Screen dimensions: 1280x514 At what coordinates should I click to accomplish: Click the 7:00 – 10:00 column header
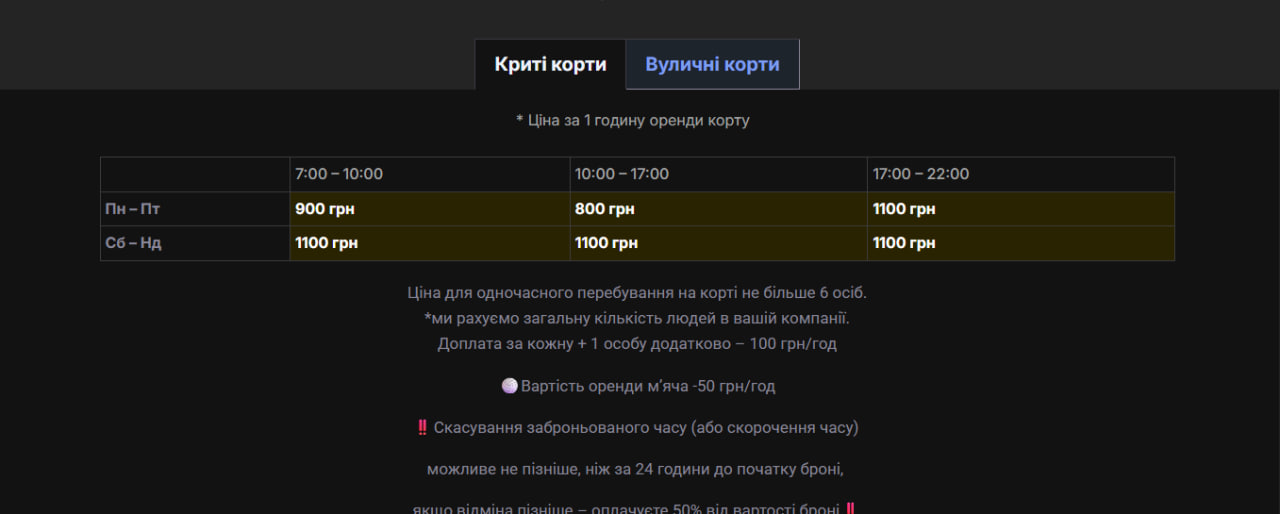tap(430, 174)
